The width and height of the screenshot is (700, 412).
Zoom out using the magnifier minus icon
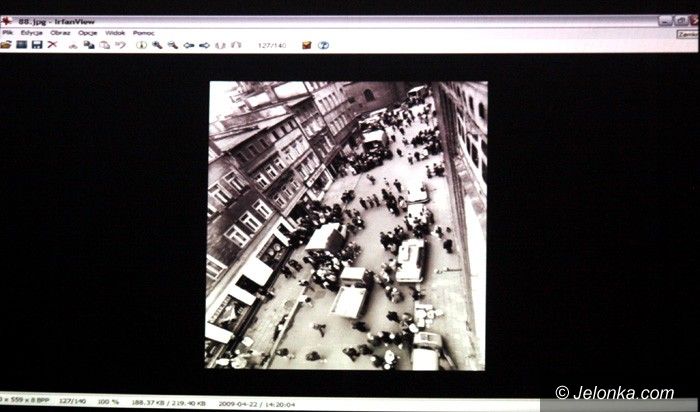(172, 45)
